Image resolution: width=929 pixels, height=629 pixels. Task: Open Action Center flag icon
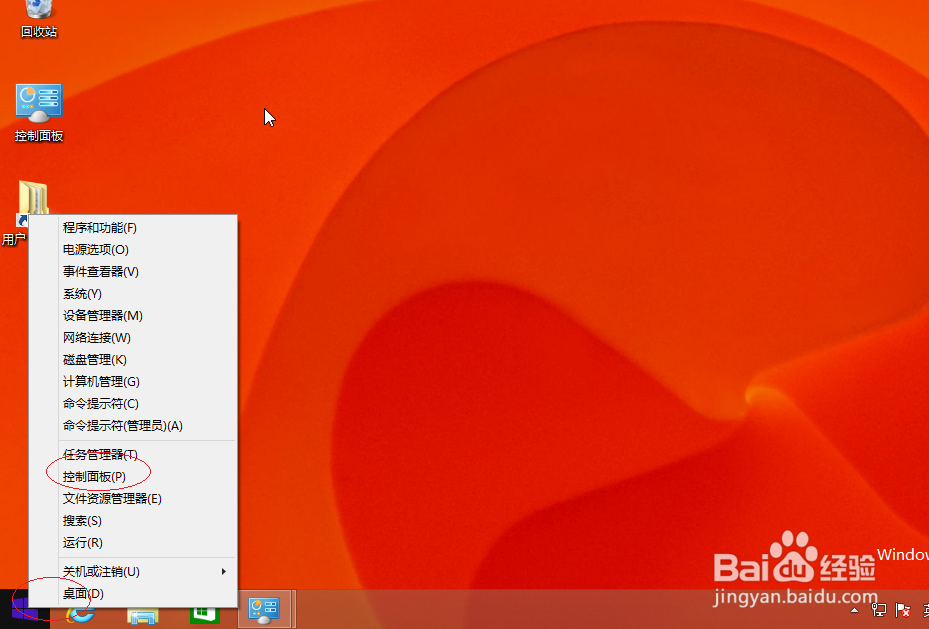tap(903, 609)
